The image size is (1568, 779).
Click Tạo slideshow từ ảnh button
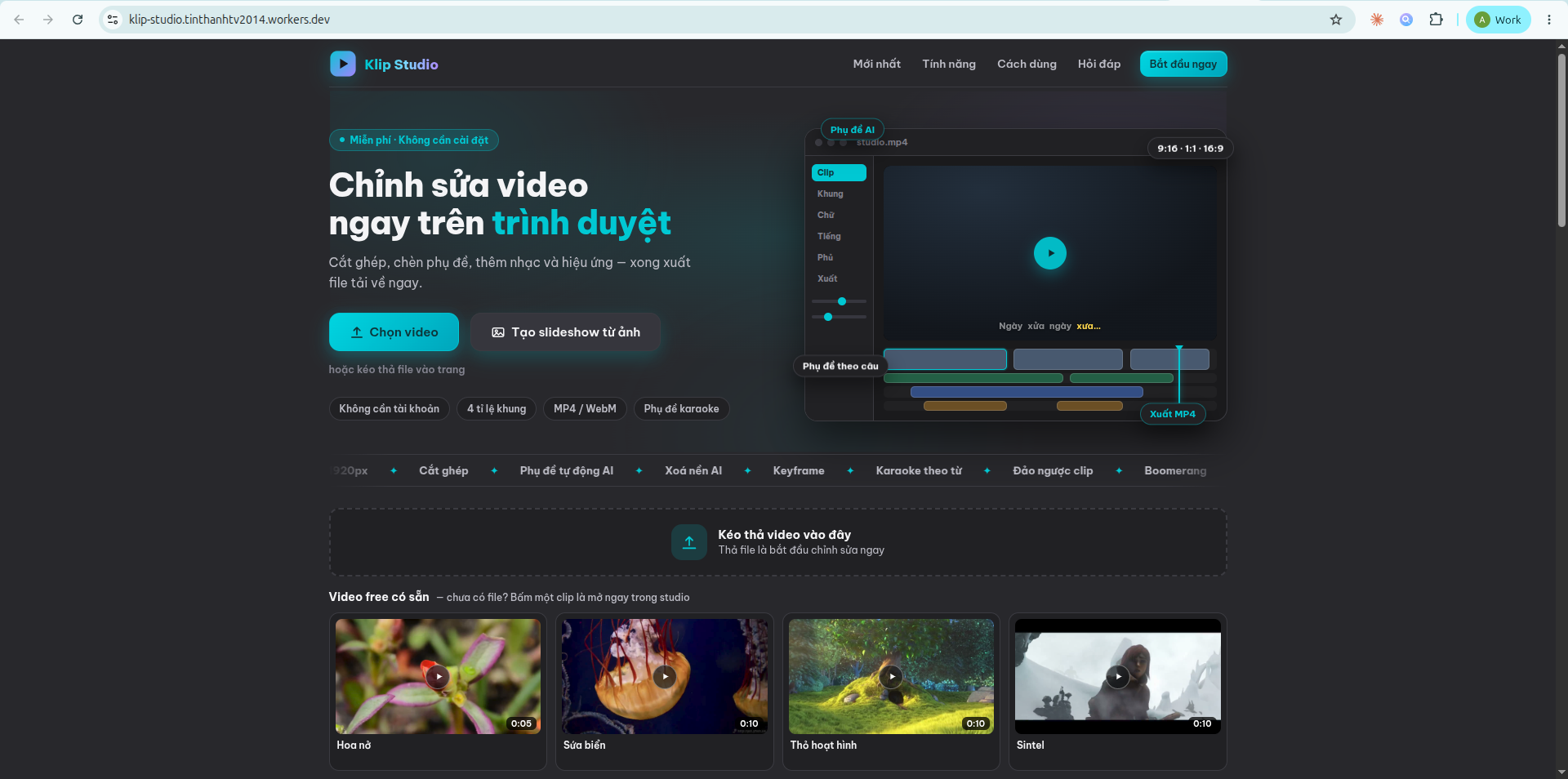pyautogui.click(x=565, y=332)
